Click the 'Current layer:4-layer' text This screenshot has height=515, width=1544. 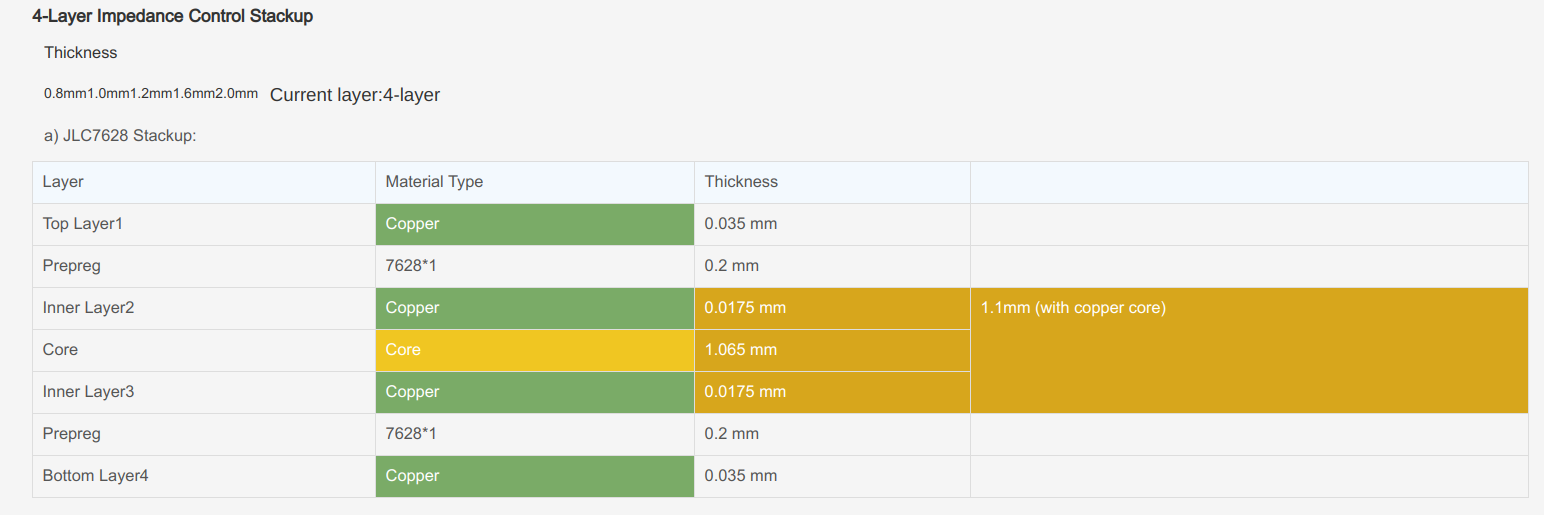click(x=355, y=95)
